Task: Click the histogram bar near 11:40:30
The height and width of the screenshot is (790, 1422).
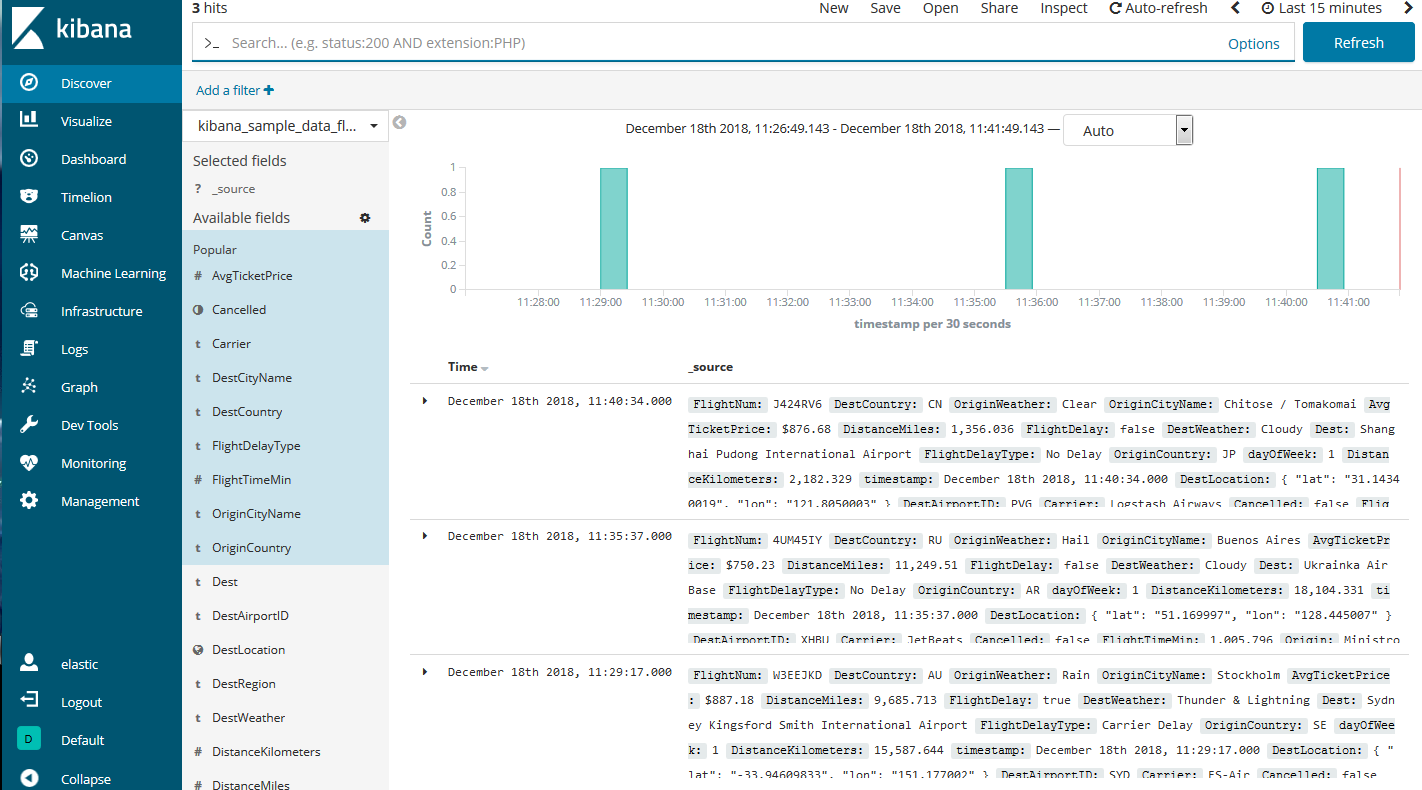Action: pyautogui.click(x=1330, y=229)
